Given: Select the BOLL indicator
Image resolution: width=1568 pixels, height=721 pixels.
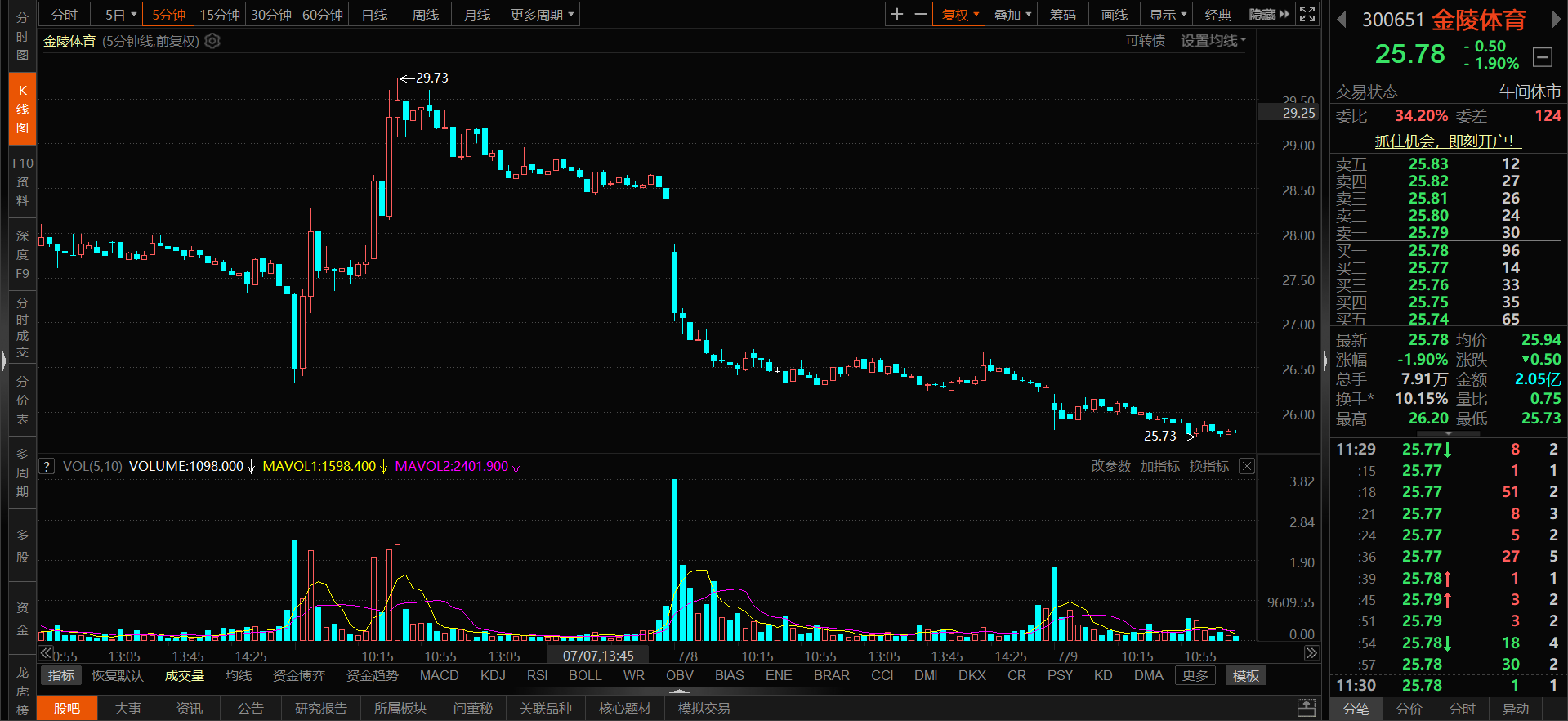Looking at the screenshot, I should tap(585, 675).
